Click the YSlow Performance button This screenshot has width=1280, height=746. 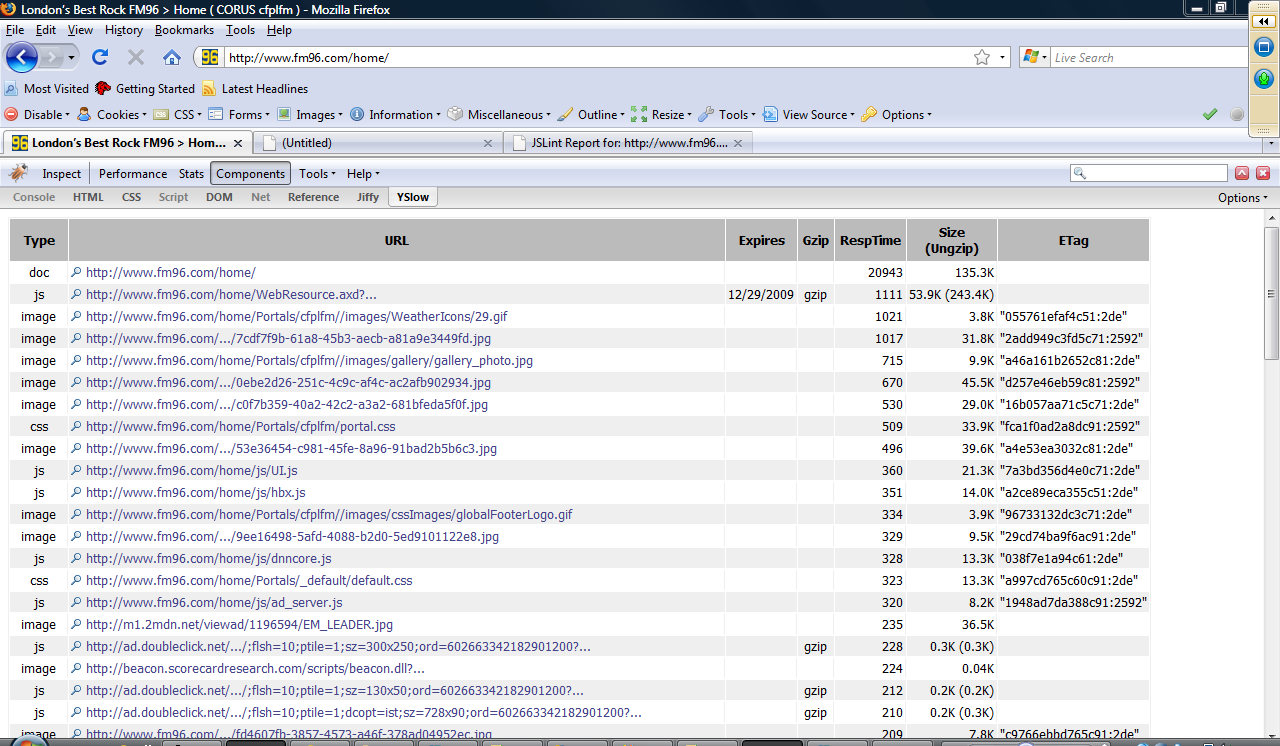click(133, 173)
